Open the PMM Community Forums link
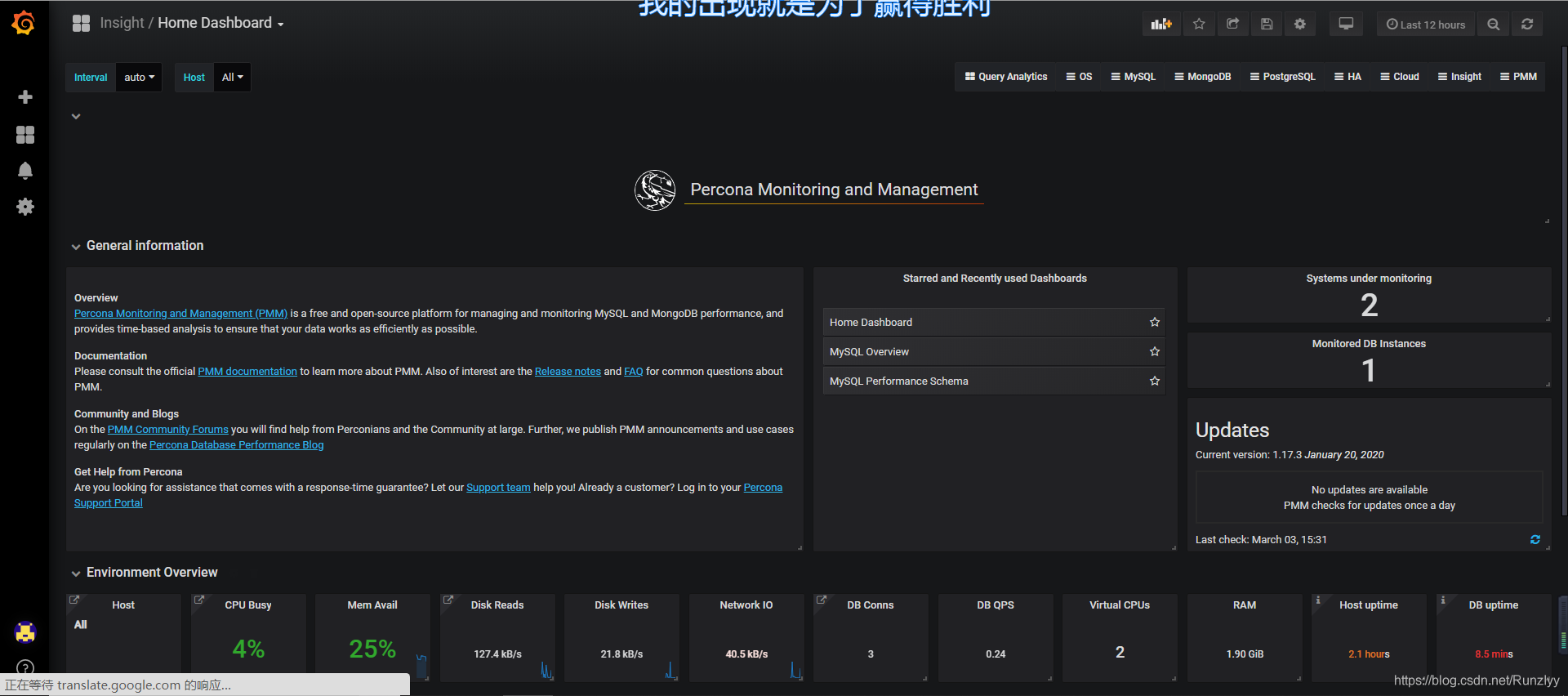Viewport: 1568px width, 696px height. click(168, 430)
